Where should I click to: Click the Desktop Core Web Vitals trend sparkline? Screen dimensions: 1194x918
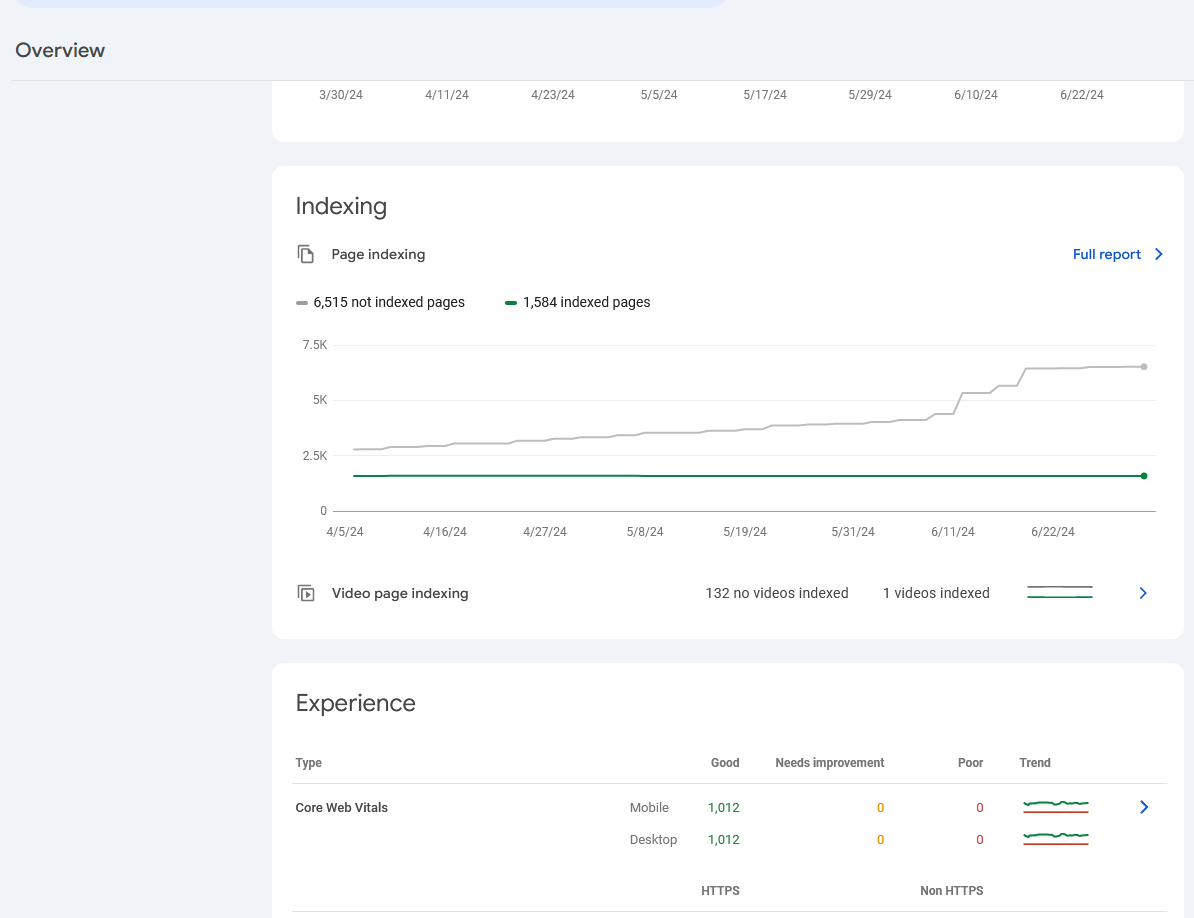(x=1055, y=839)
